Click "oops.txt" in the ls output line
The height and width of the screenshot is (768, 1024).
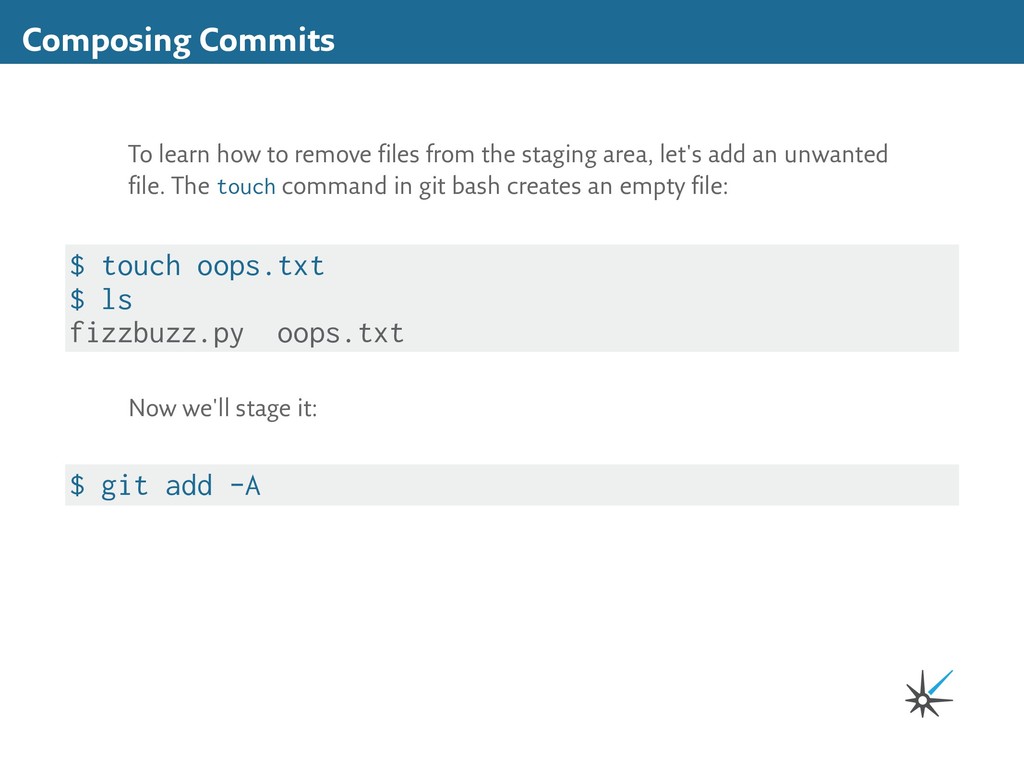tap(341, 333)
